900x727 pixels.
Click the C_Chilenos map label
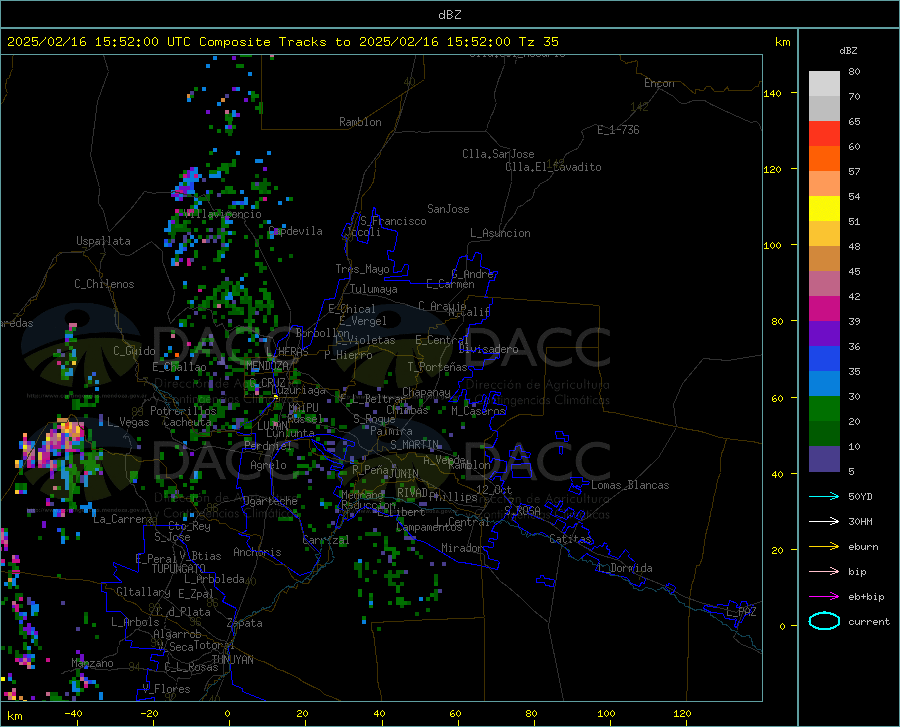click(104, 284)
